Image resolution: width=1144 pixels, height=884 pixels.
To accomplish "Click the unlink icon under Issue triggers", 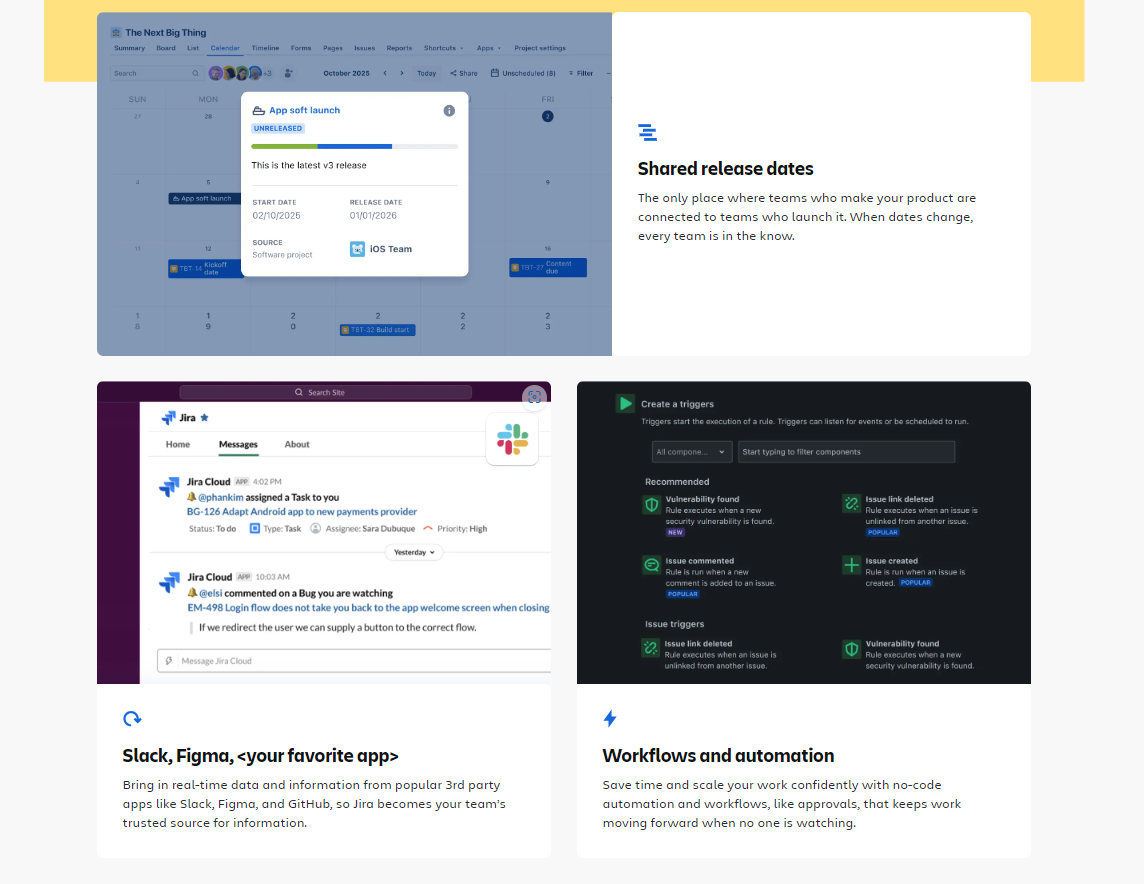I will 650,648.
